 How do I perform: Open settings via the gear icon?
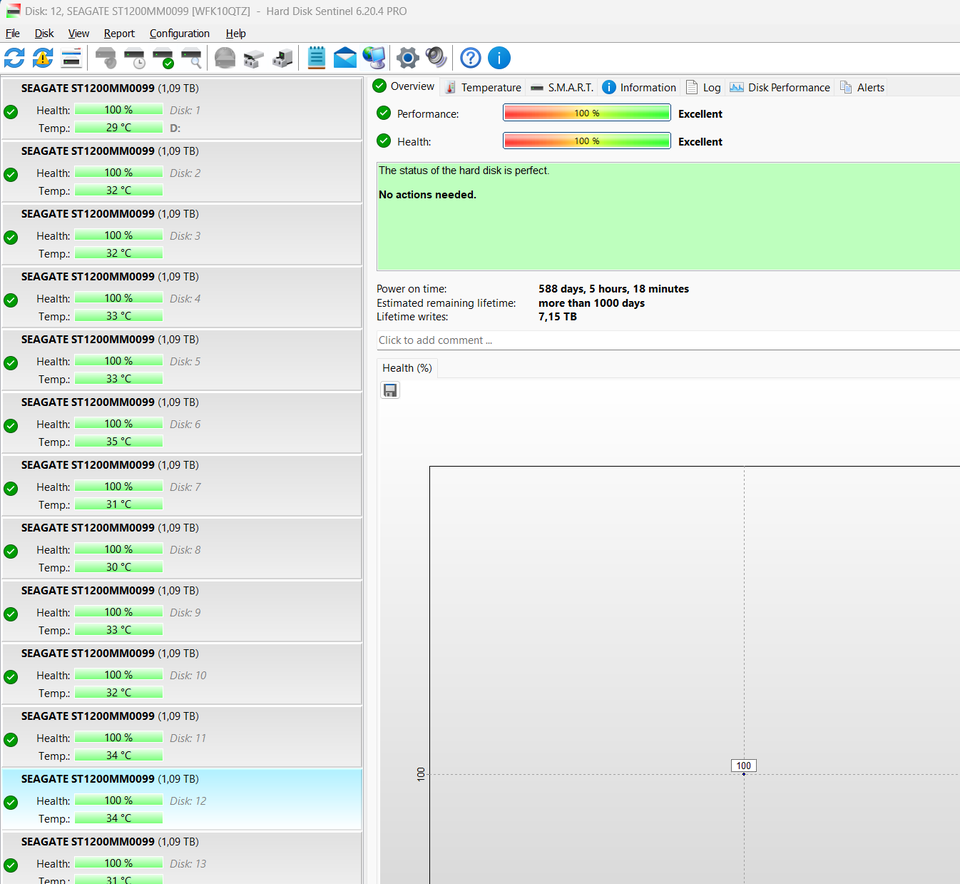coord(407,58)
